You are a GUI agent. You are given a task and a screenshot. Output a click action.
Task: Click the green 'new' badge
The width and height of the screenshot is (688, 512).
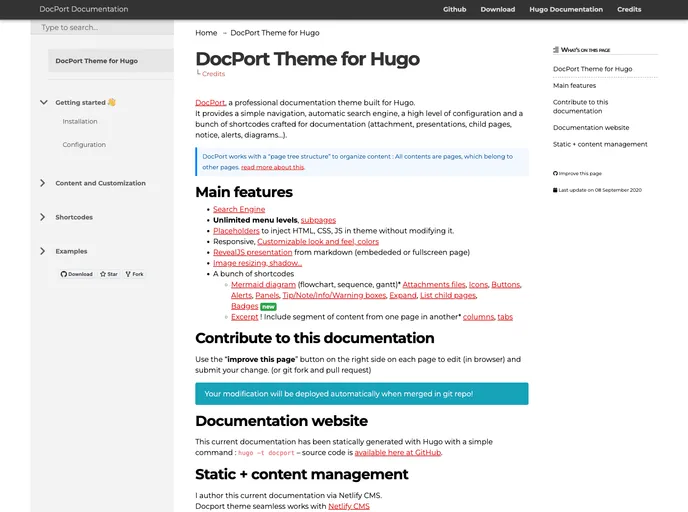(x=268, y=307)
